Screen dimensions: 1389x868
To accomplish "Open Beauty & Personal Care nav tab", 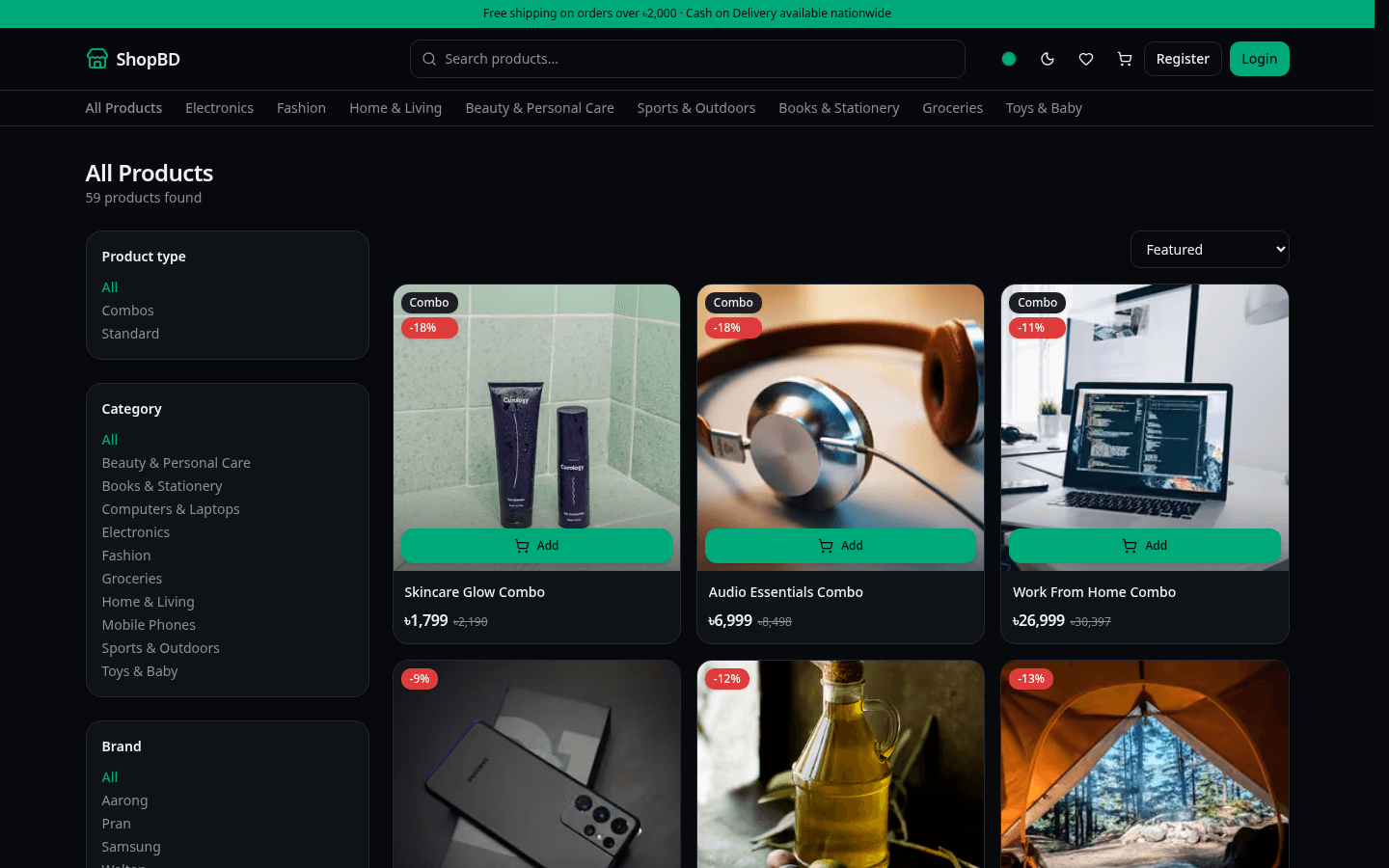I will pos(539,108).
